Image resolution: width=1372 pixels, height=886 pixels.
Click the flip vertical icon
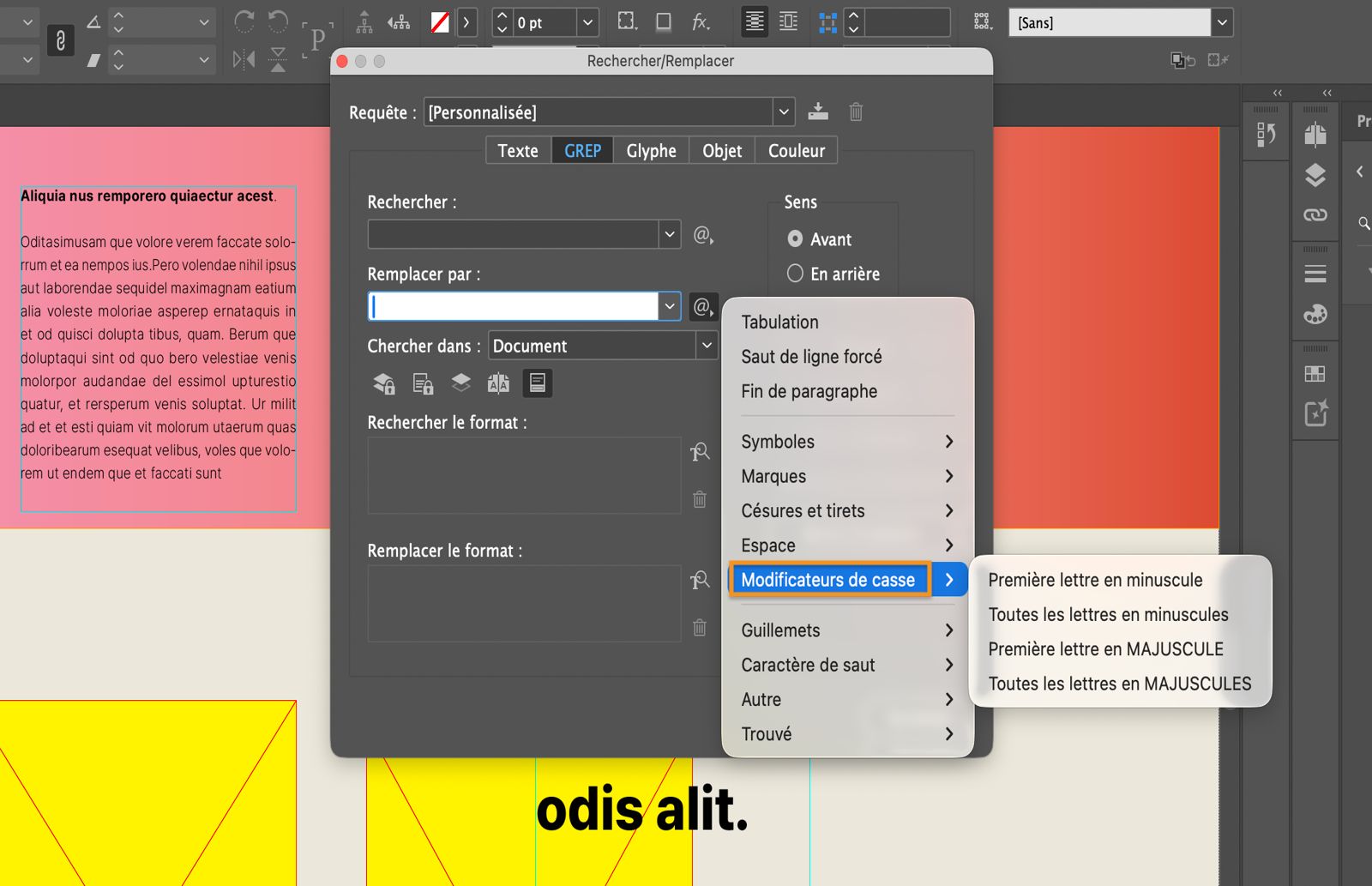278,59
